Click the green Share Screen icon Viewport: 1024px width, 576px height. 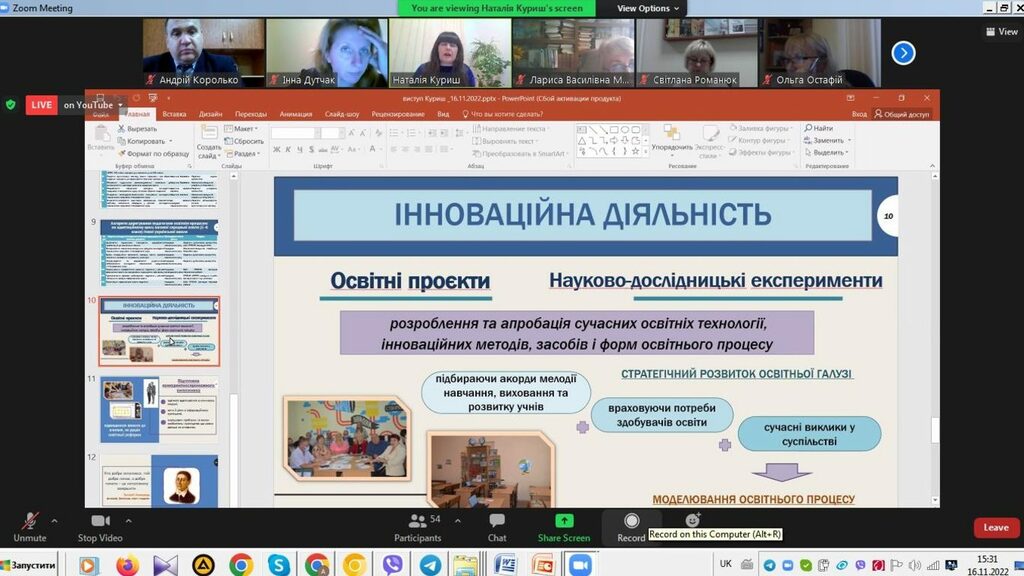[x=564, y=521]
